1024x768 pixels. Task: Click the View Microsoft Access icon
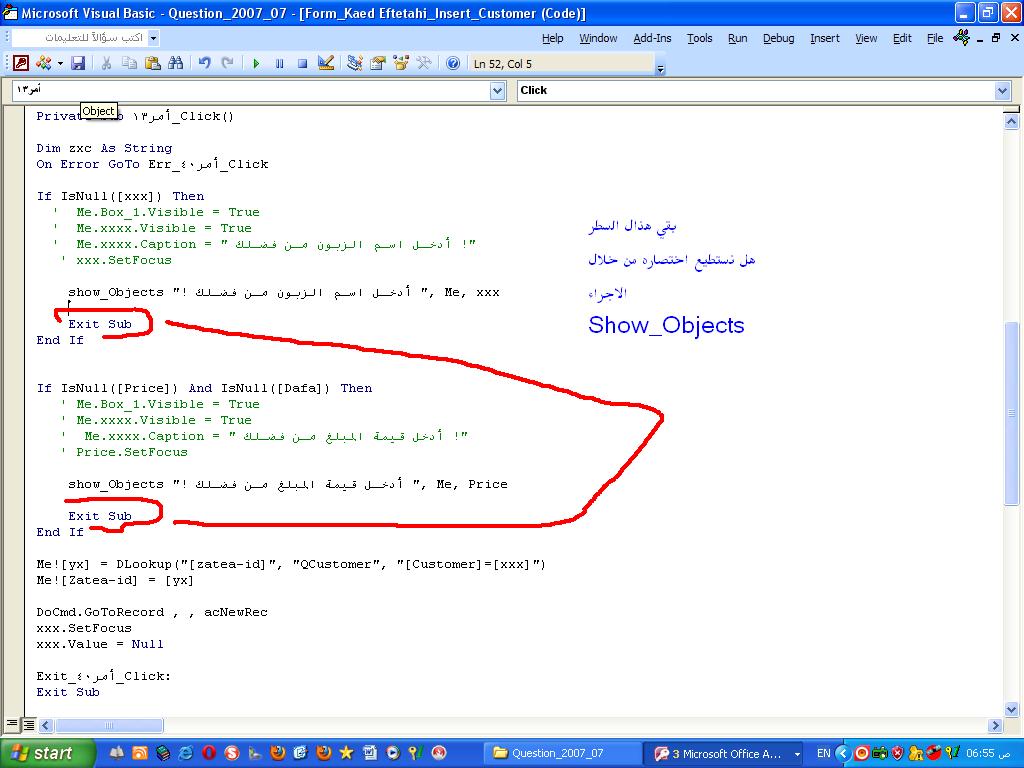(21, 63)
